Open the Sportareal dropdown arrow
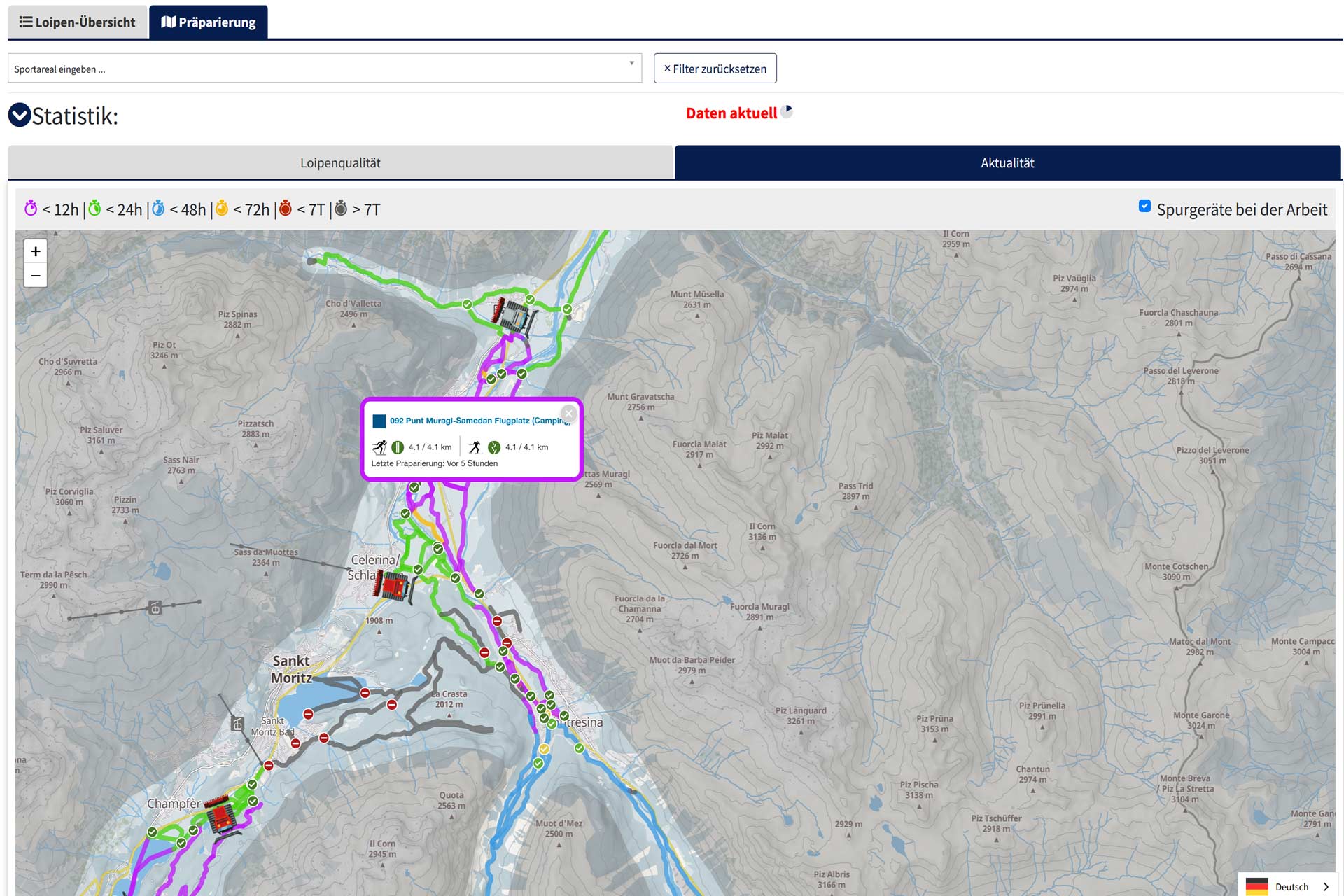This screenshot has width=1344, height=896. 631,63
